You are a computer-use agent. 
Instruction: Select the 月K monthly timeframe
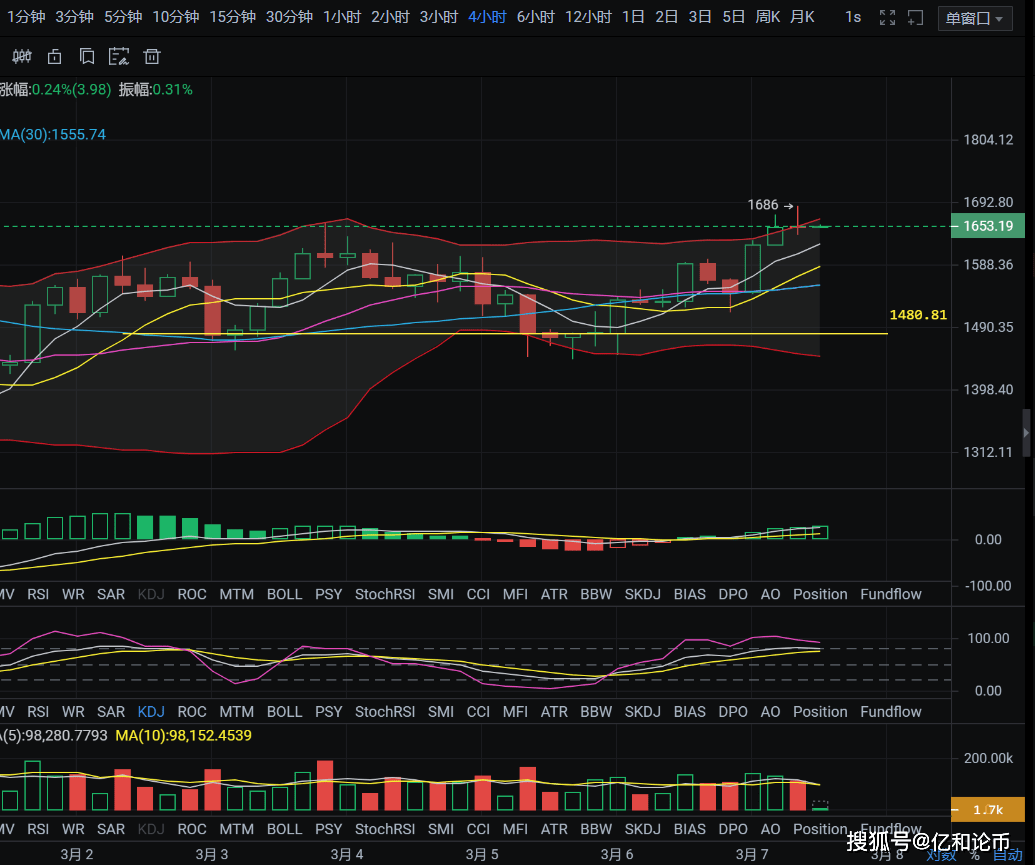802,17
